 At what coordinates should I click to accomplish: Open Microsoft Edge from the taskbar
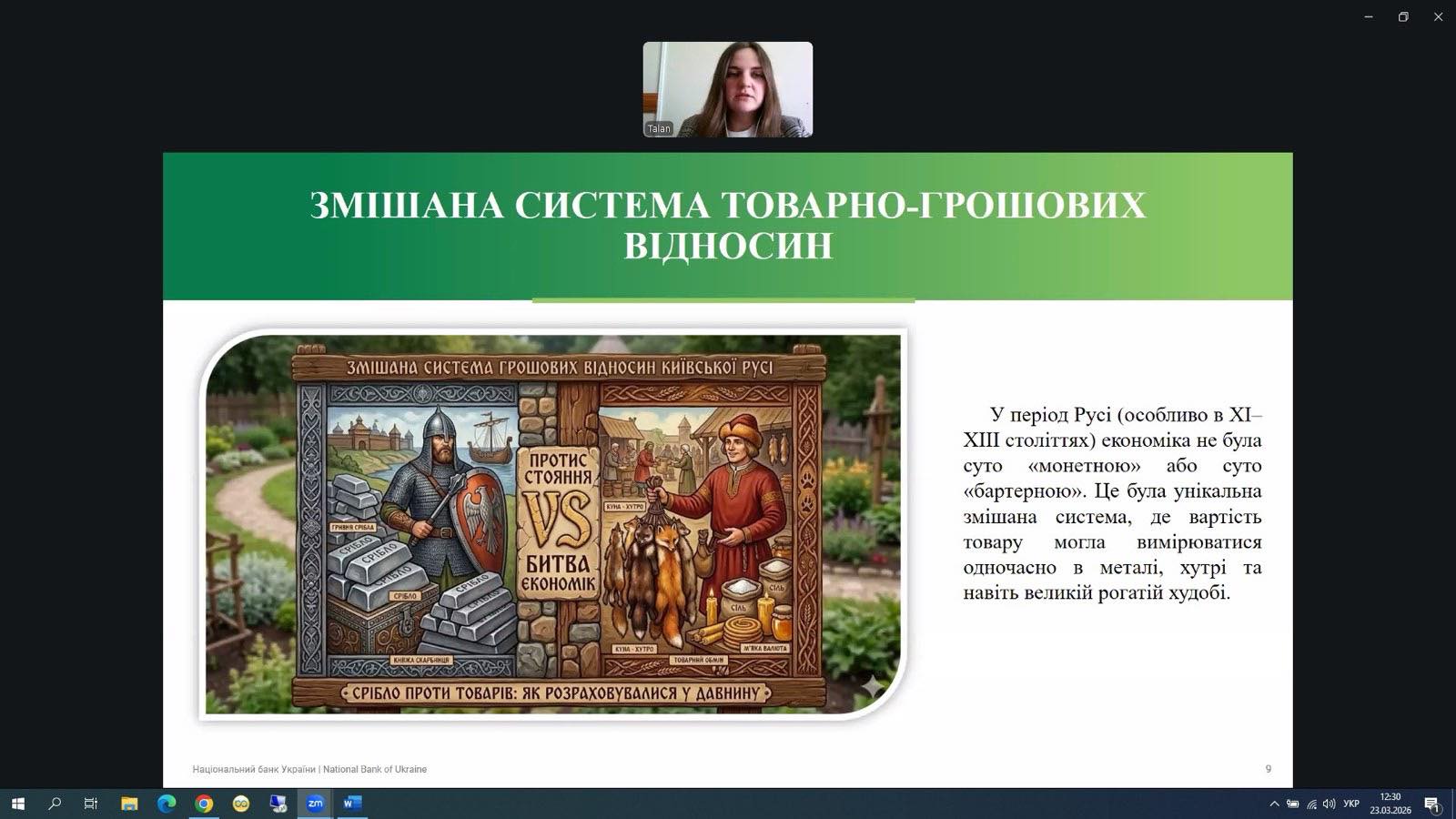167,804
